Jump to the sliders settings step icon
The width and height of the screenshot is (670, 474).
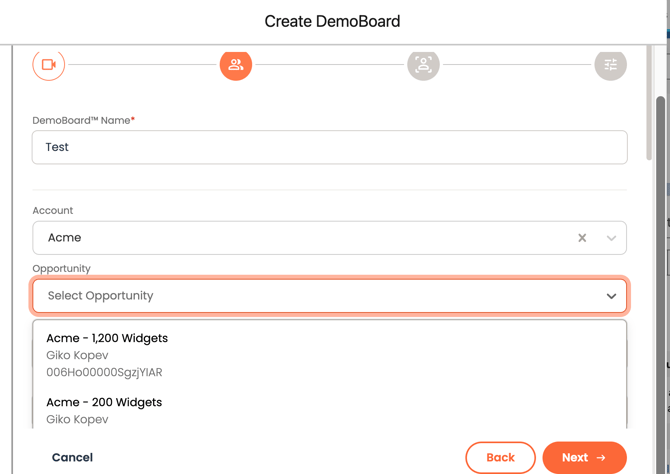[610, 65]
